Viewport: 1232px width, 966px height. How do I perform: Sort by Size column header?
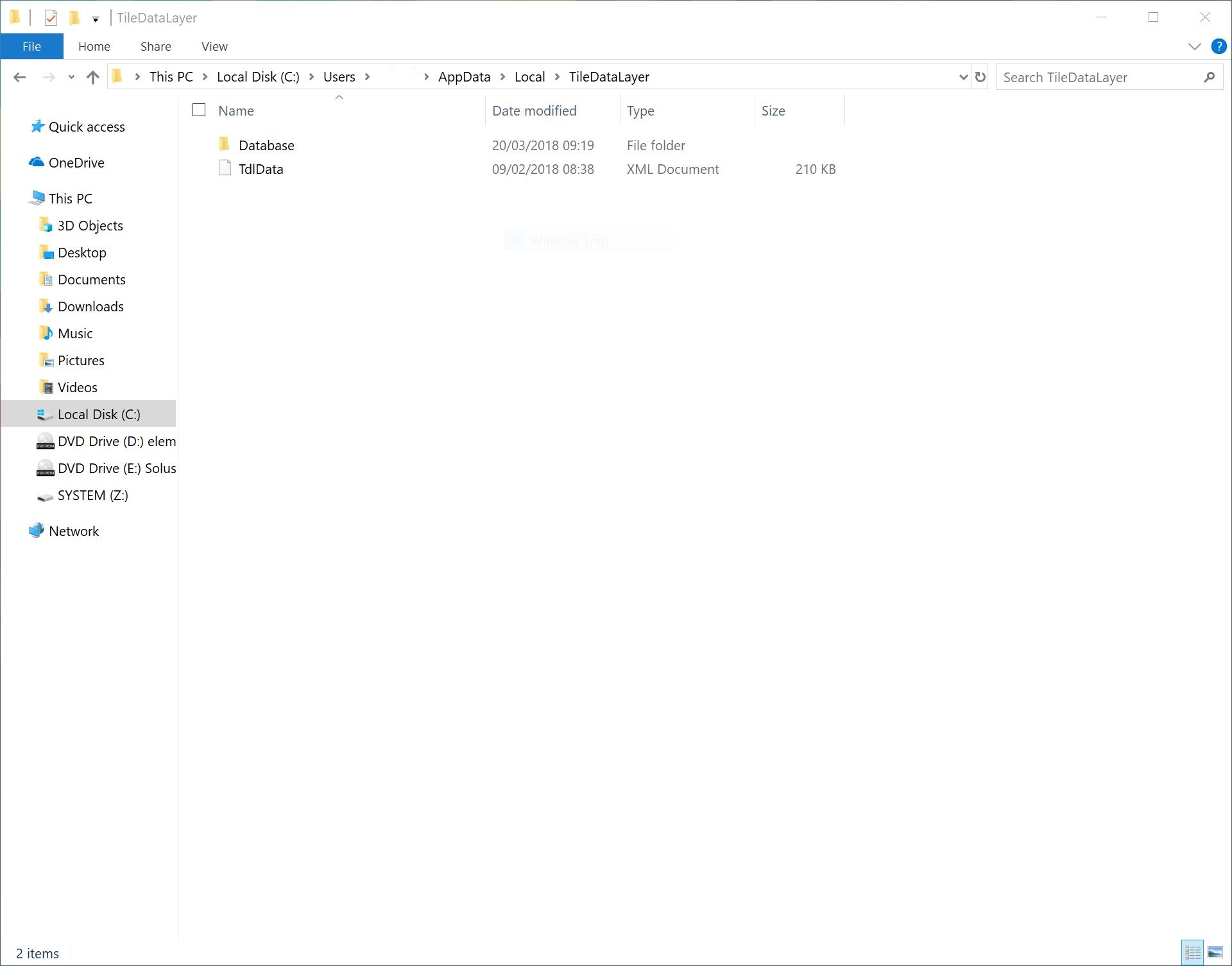point(773,110)
